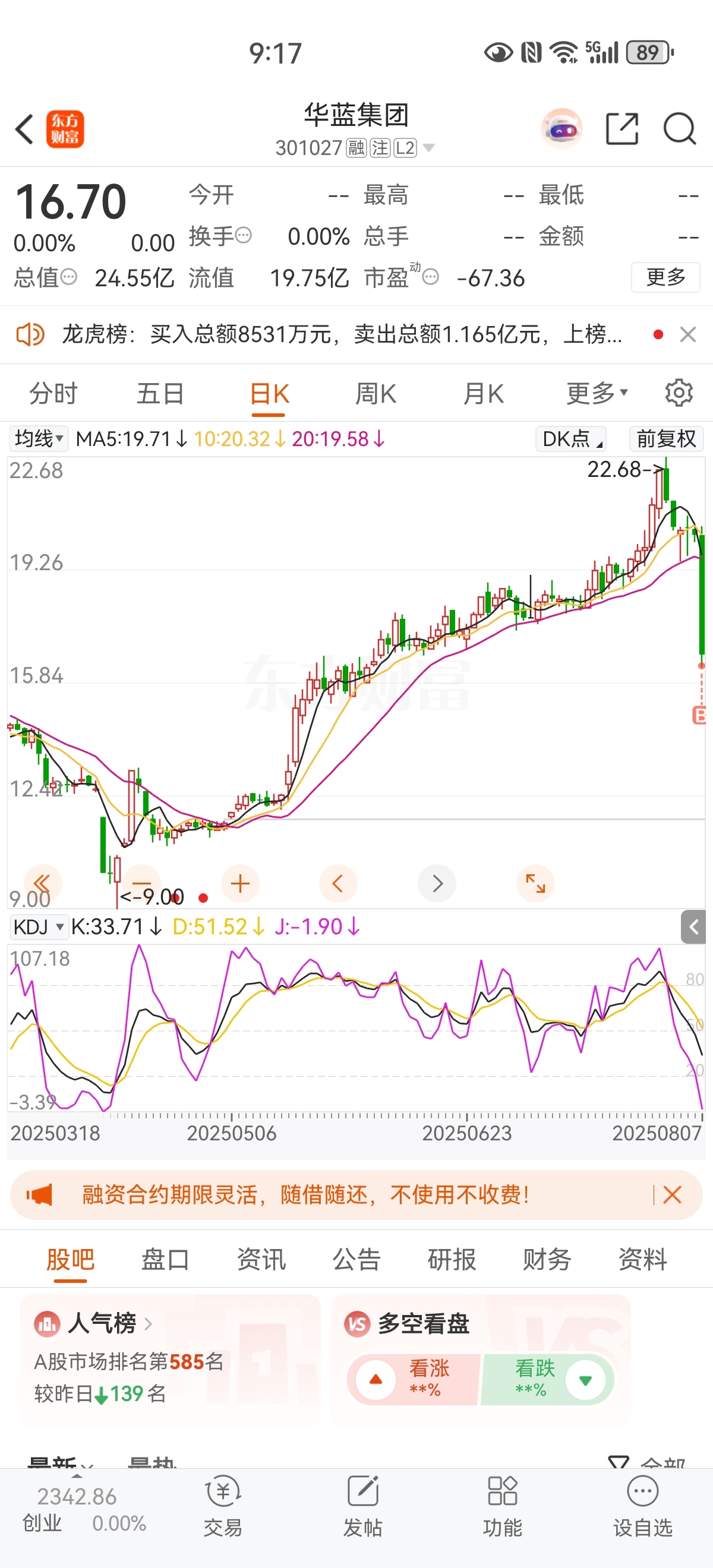Toggle the DK点 indicator

pyautogui.click(x=571, y=438)
